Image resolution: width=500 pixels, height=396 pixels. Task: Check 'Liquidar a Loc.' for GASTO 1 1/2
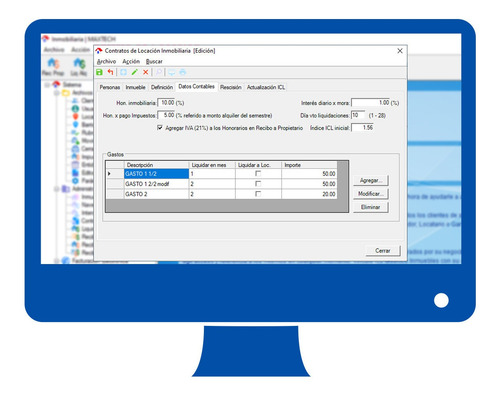pyautogui.click(x=258, y=173)
